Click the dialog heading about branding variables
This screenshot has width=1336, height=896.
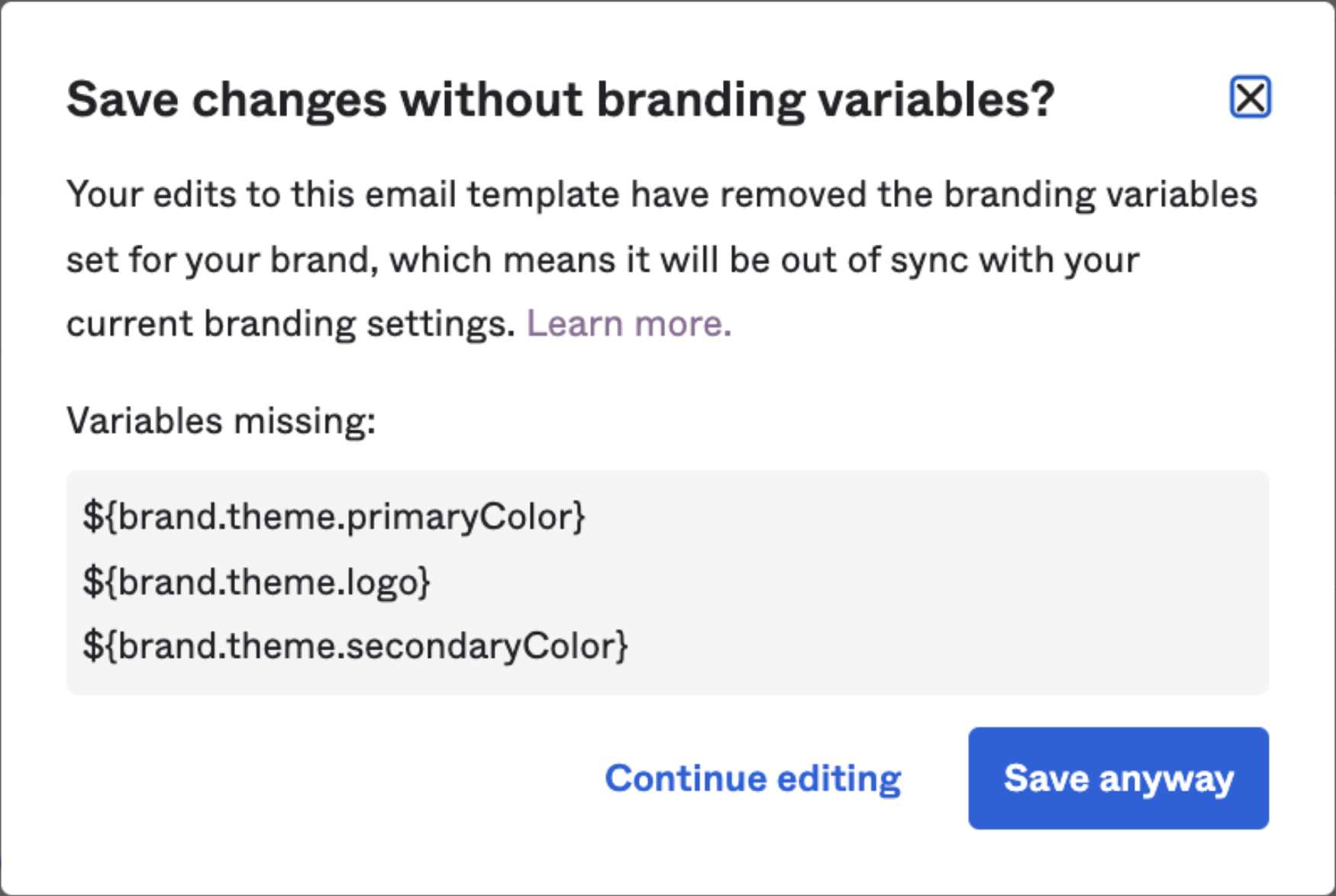(x=560, y=100)
